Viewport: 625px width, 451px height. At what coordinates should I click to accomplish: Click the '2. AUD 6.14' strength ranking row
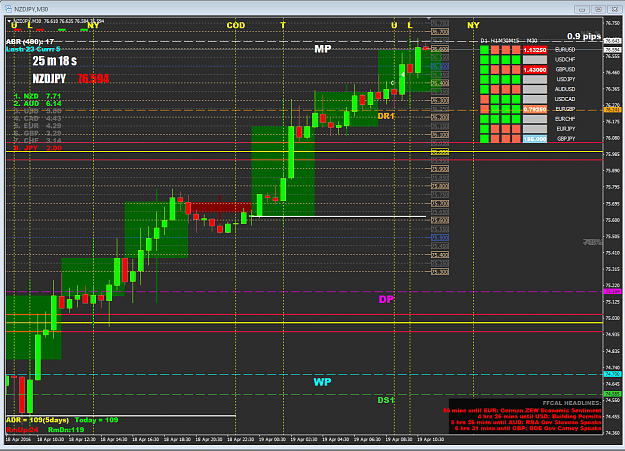pyautogui.click(x=37, y=103)
